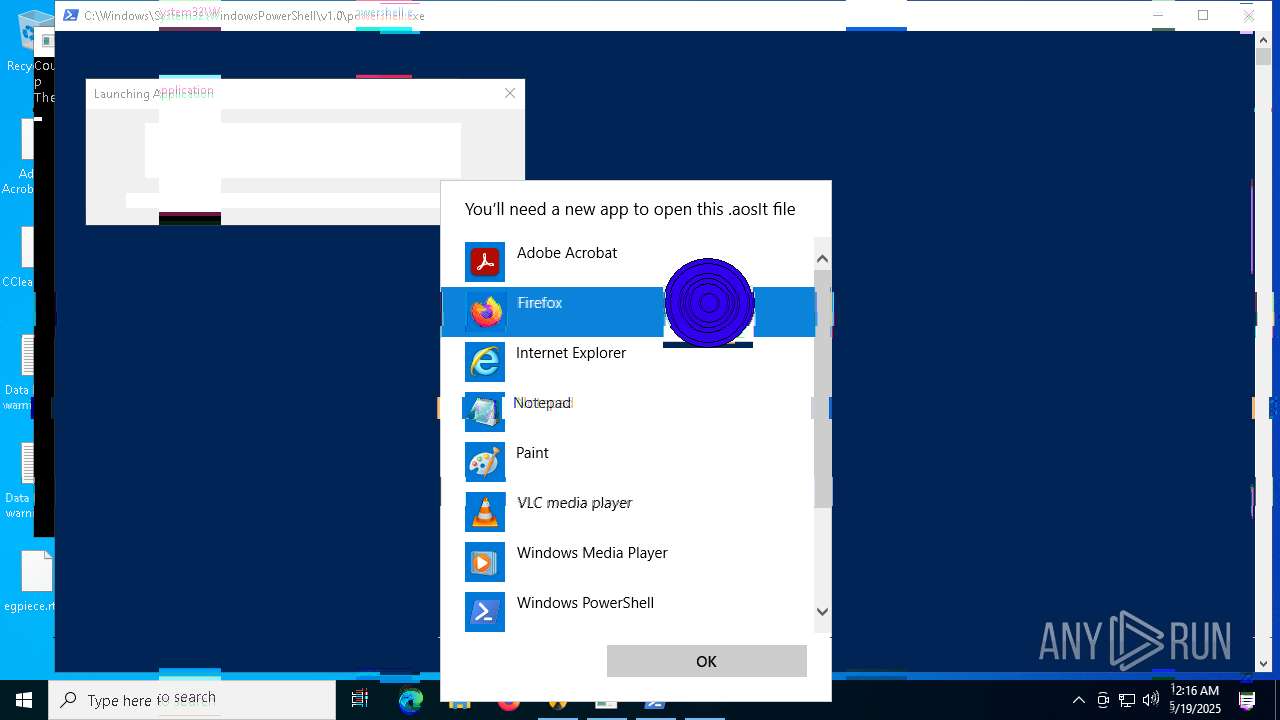Image resolution: width=1280 pixels, height=720 pixels.
Task: Choose the Paint palette icon
Action: point(485,462)
